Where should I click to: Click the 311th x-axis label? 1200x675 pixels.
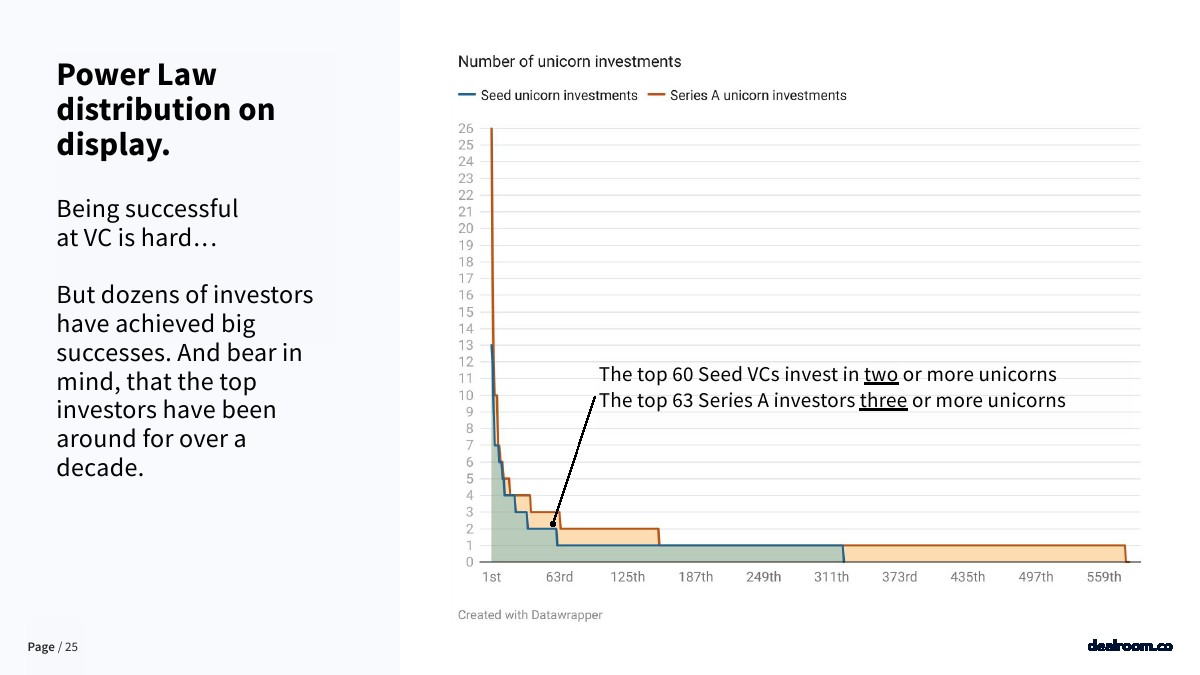tap(831, 577)
